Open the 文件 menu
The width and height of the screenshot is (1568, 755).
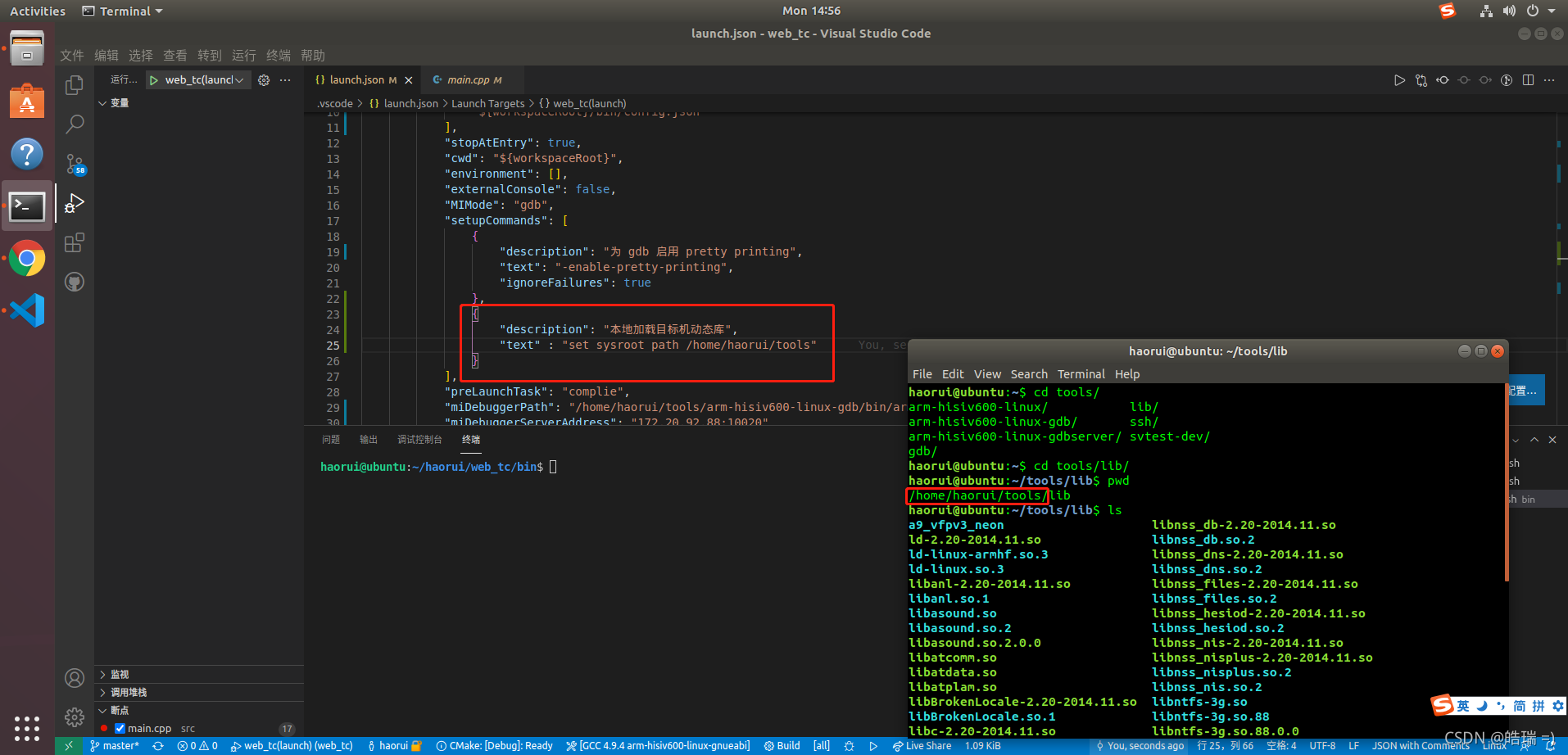72,56
